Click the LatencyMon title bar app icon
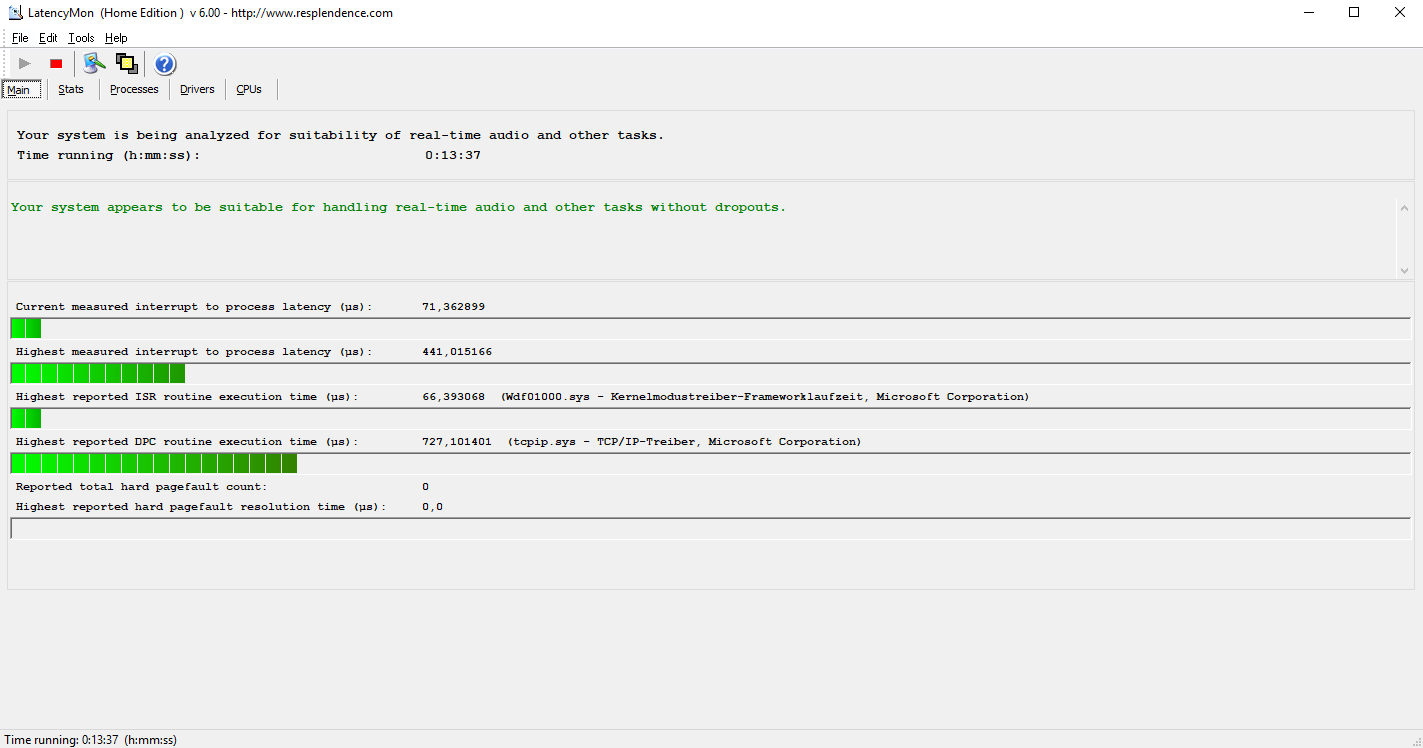1423x748 pixels. click(15, 13)
